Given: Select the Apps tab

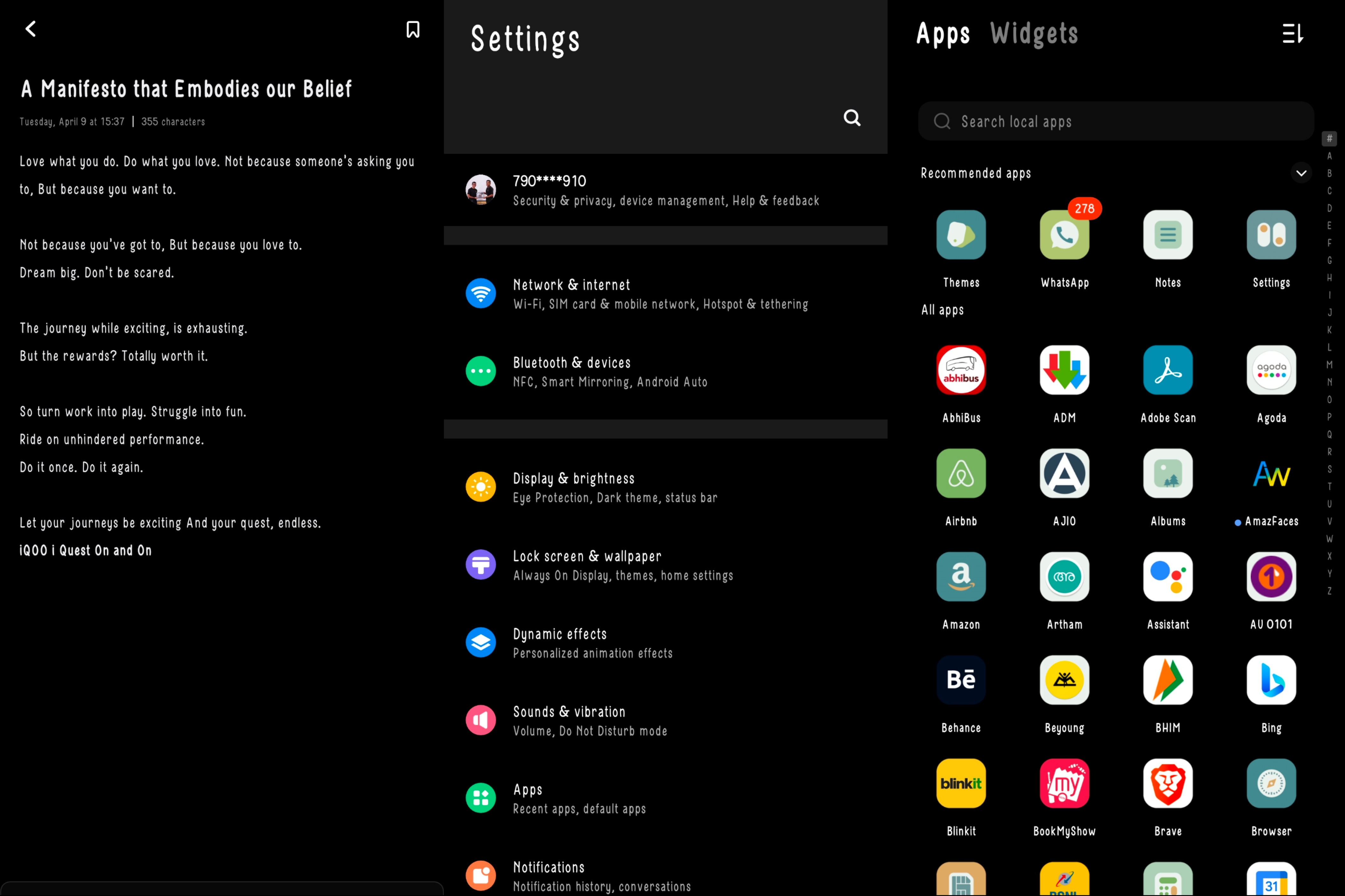Looking at the screenshot, I should click(943, 33).
